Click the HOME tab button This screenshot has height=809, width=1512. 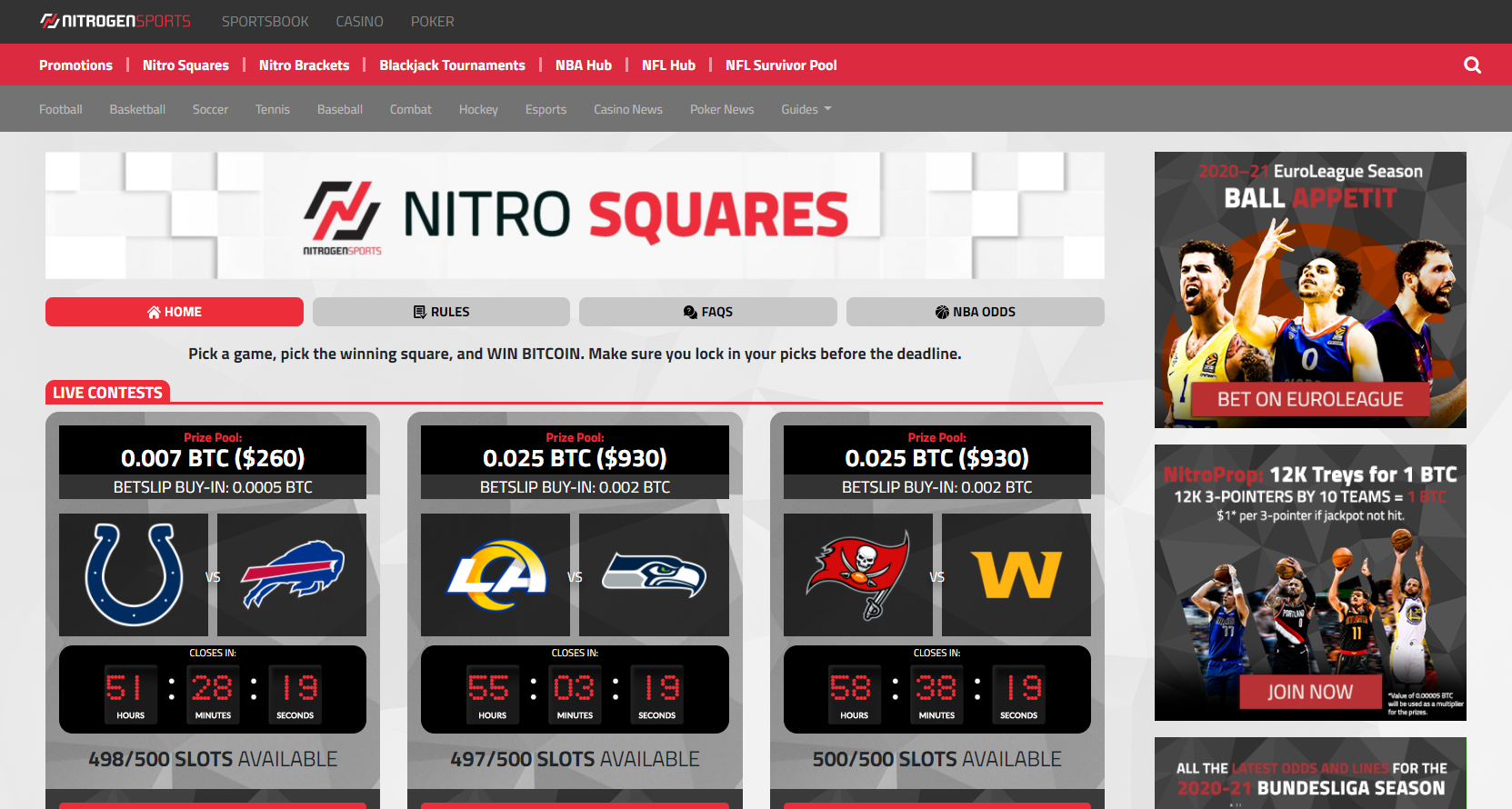coord(175,312)
